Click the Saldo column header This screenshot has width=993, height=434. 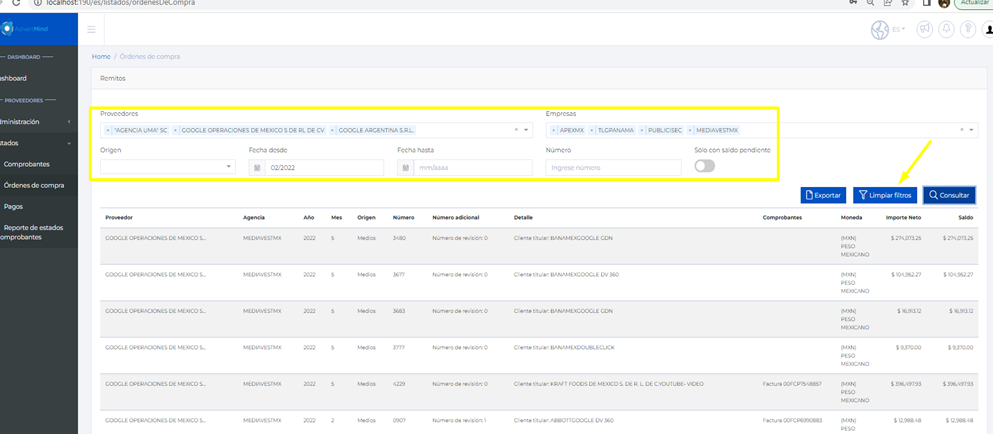click(x=966, y=217)
